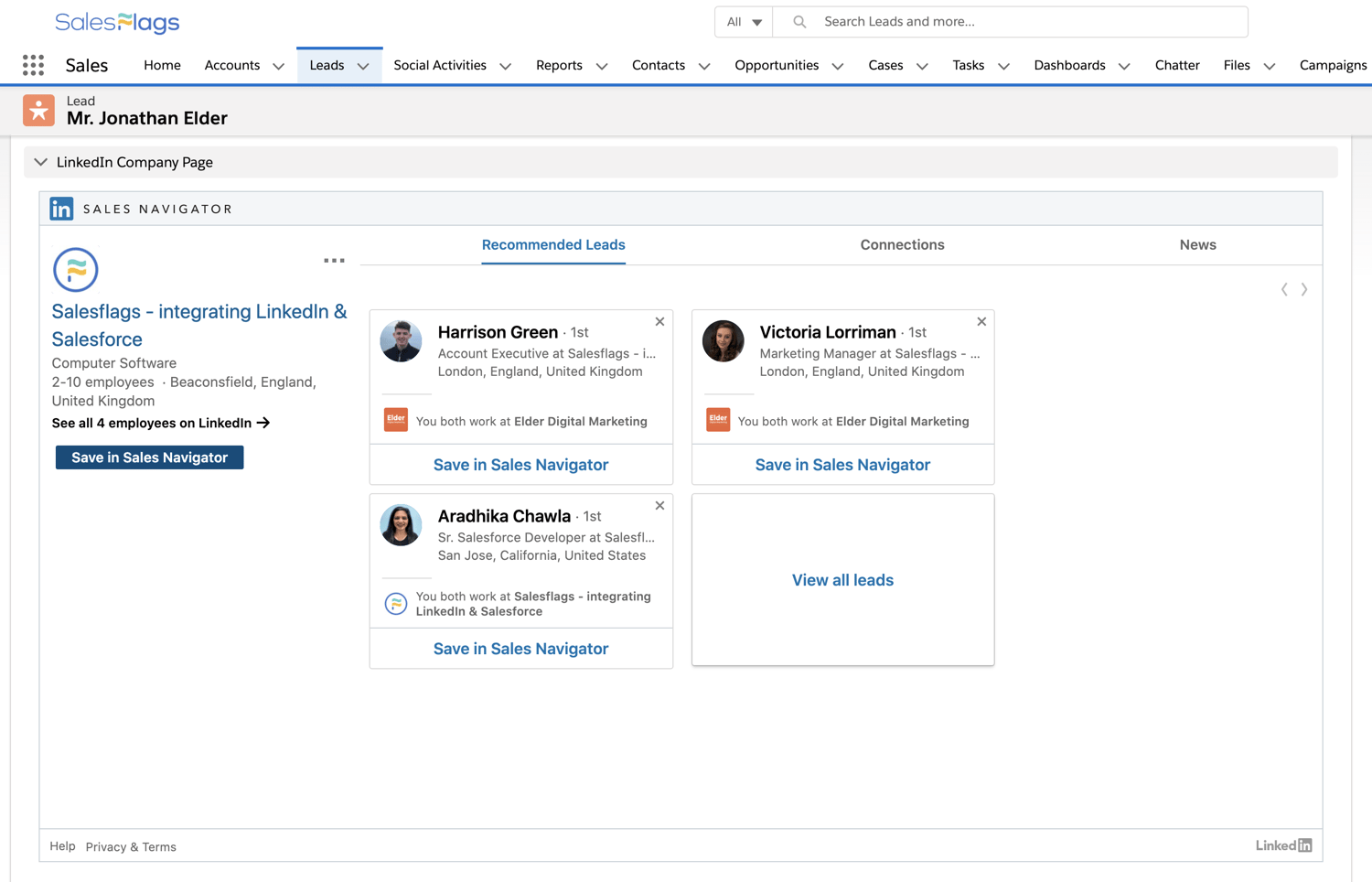Click the Elder Digital Marketing logo under Harrison Green
This screenshot has height=882, width=1372.
tap(395, 420)
